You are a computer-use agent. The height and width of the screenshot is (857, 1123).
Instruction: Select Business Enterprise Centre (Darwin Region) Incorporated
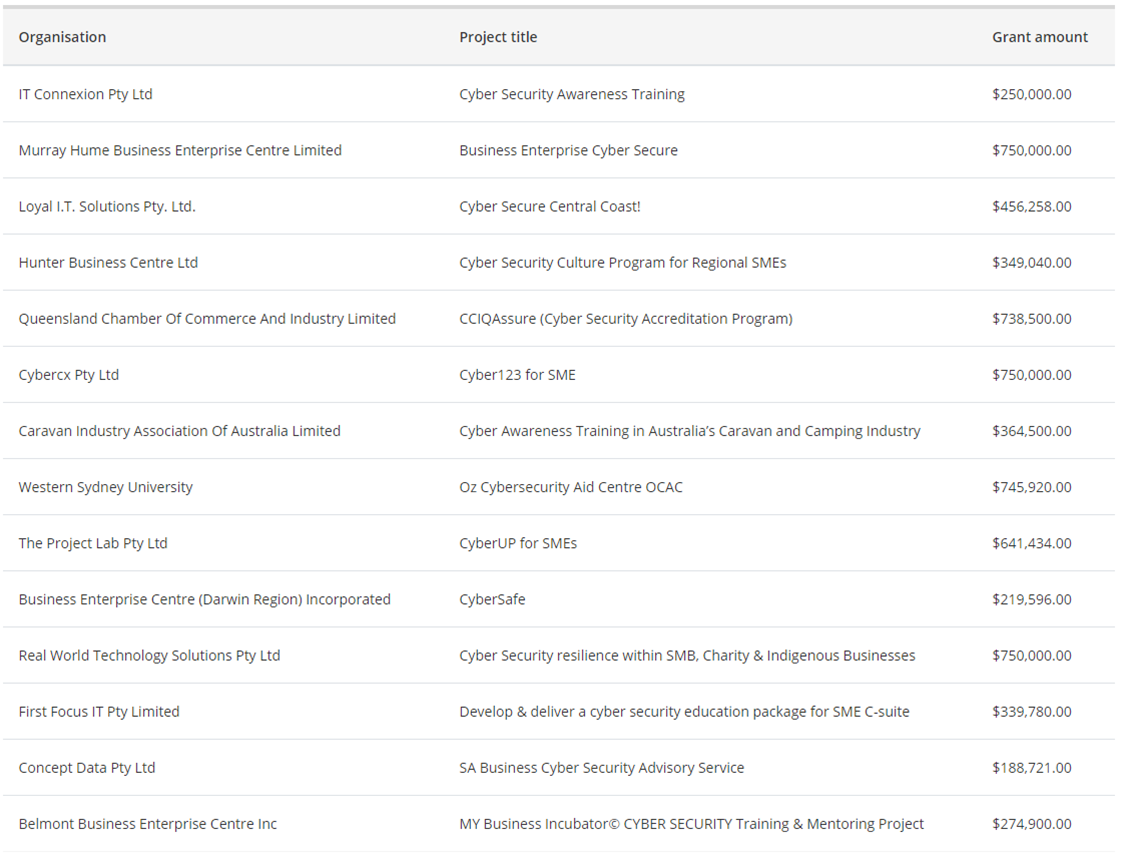tap(204, 599)
